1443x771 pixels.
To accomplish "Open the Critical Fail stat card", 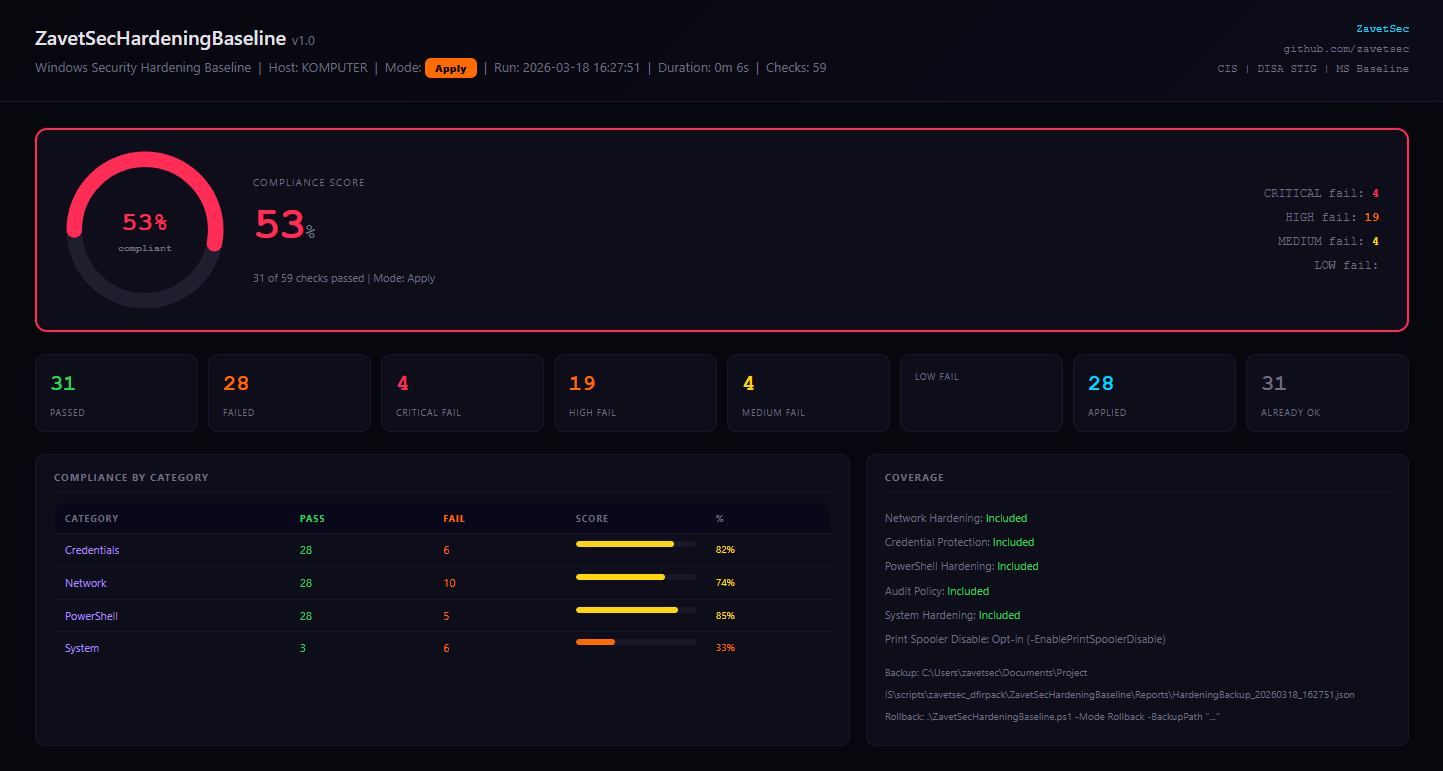I will click(462, 393).
